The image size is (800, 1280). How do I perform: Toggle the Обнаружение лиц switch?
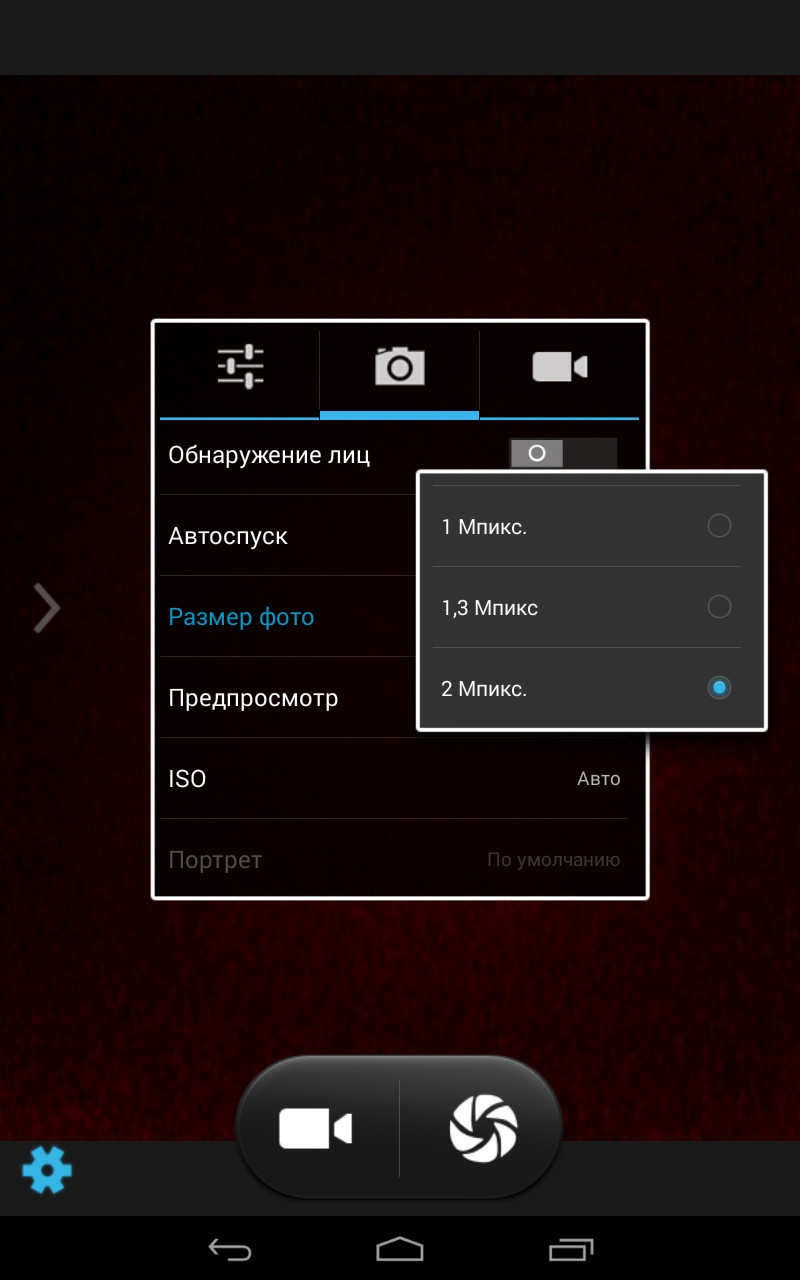click(562, 454)
